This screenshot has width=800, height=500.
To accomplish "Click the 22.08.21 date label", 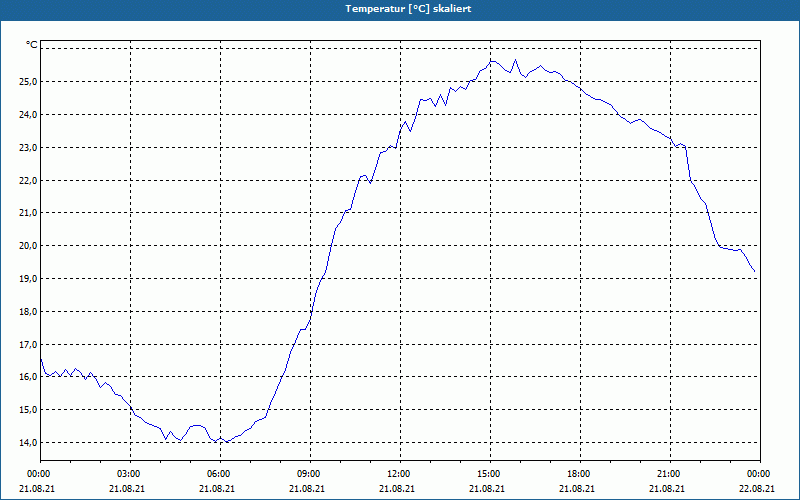I will click(757, 488).
